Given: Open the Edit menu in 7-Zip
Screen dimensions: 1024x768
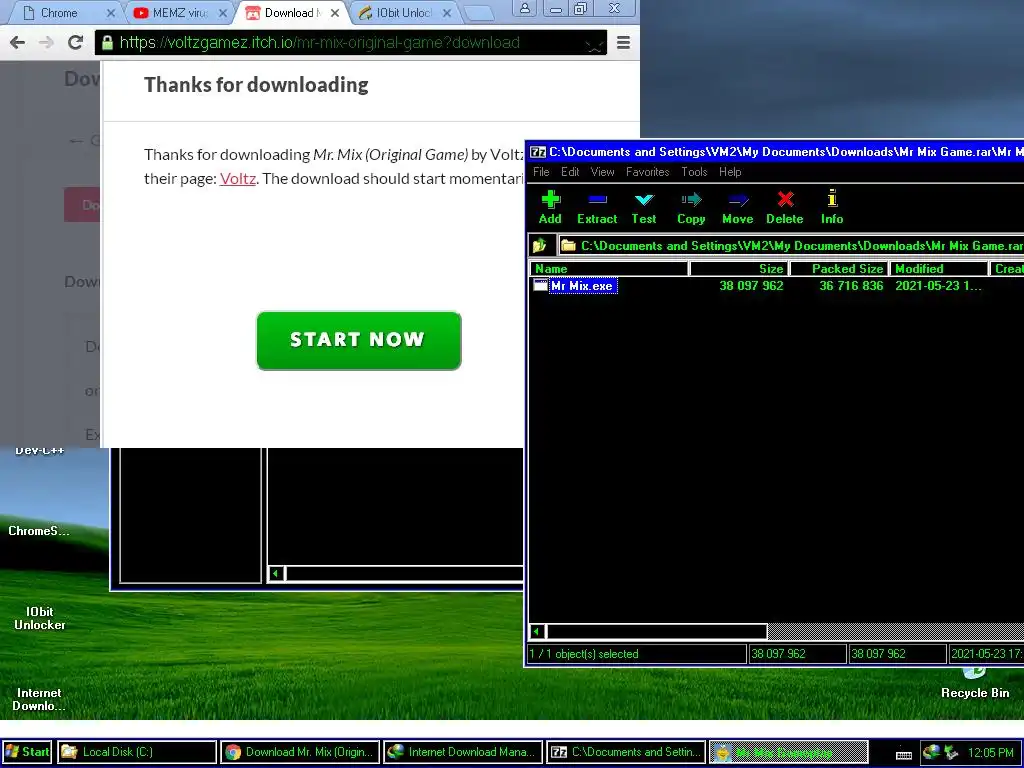Looking at the screenshot, I should tap(570, 172).
